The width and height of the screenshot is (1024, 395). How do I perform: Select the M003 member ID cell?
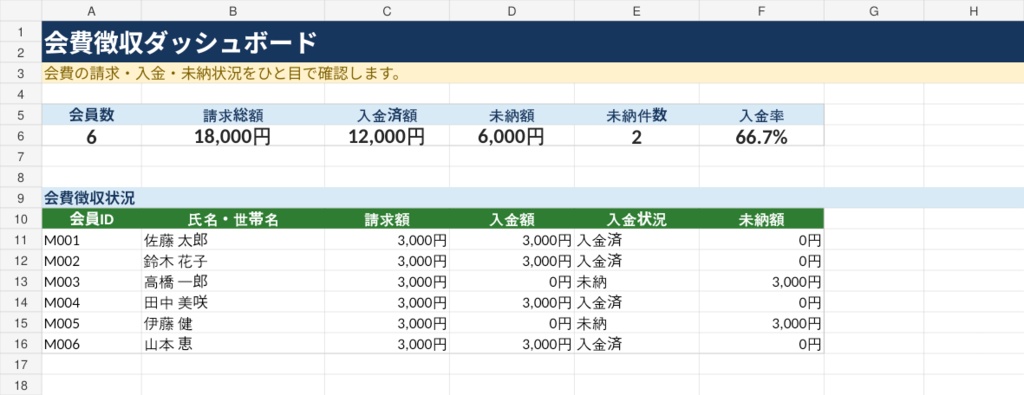pyautogui.click(x=91, y=281)
